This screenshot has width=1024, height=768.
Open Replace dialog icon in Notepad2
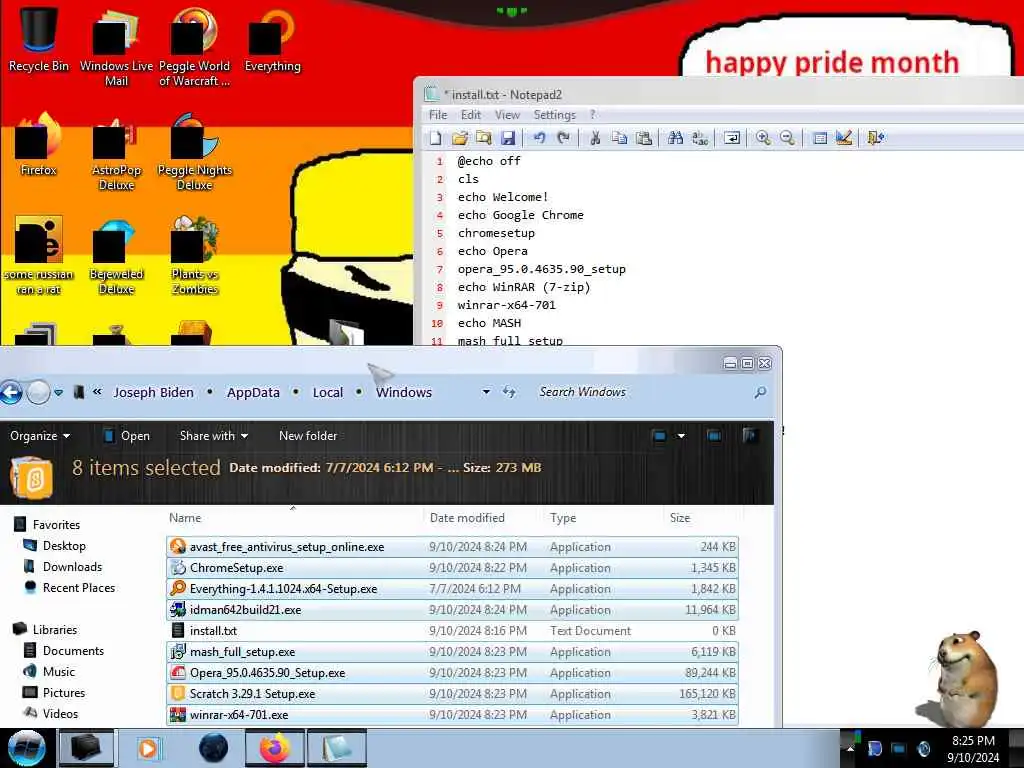pos(699,138)
